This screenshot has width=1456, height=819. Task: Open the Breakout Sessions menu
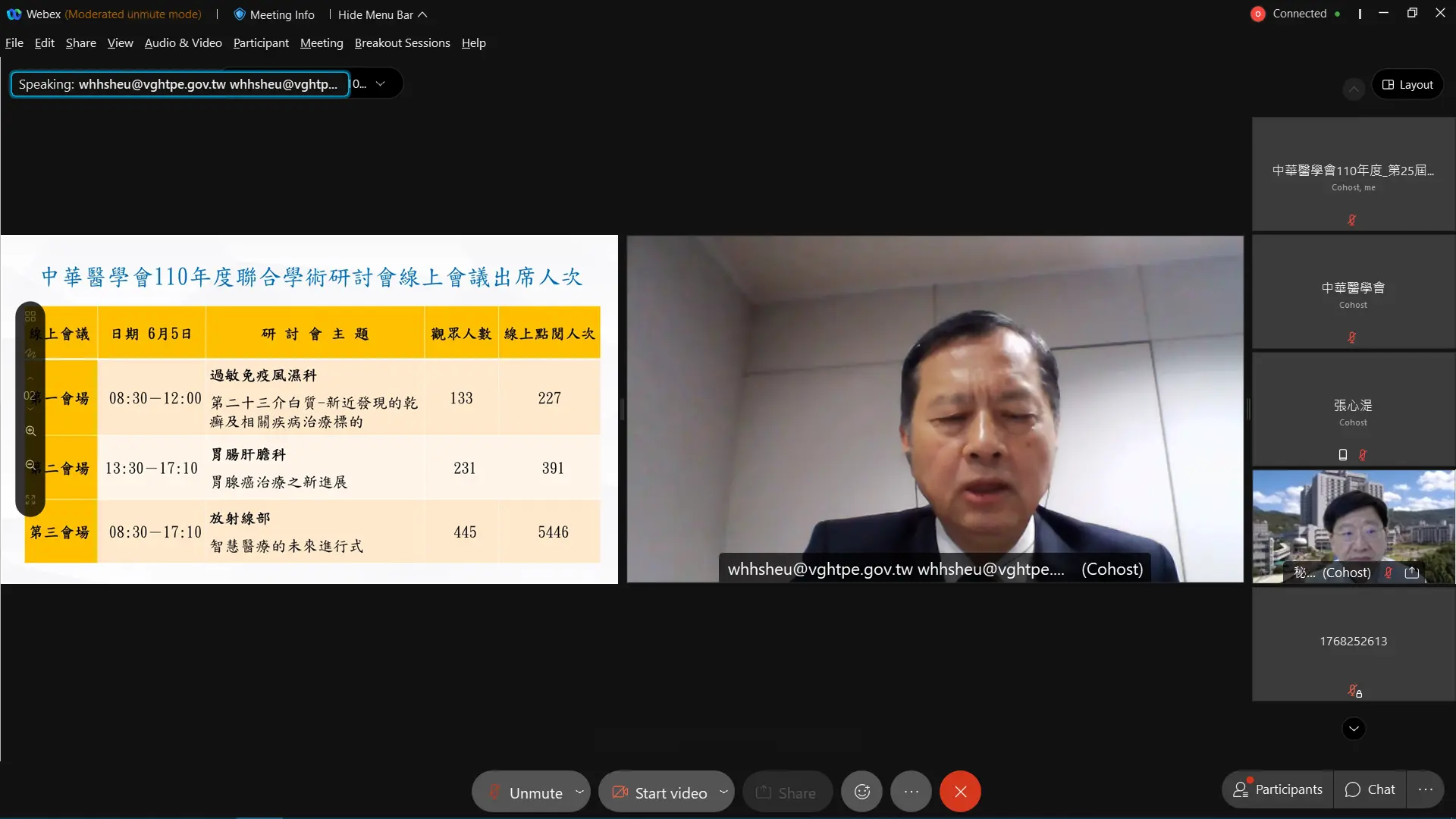point(402,43)
